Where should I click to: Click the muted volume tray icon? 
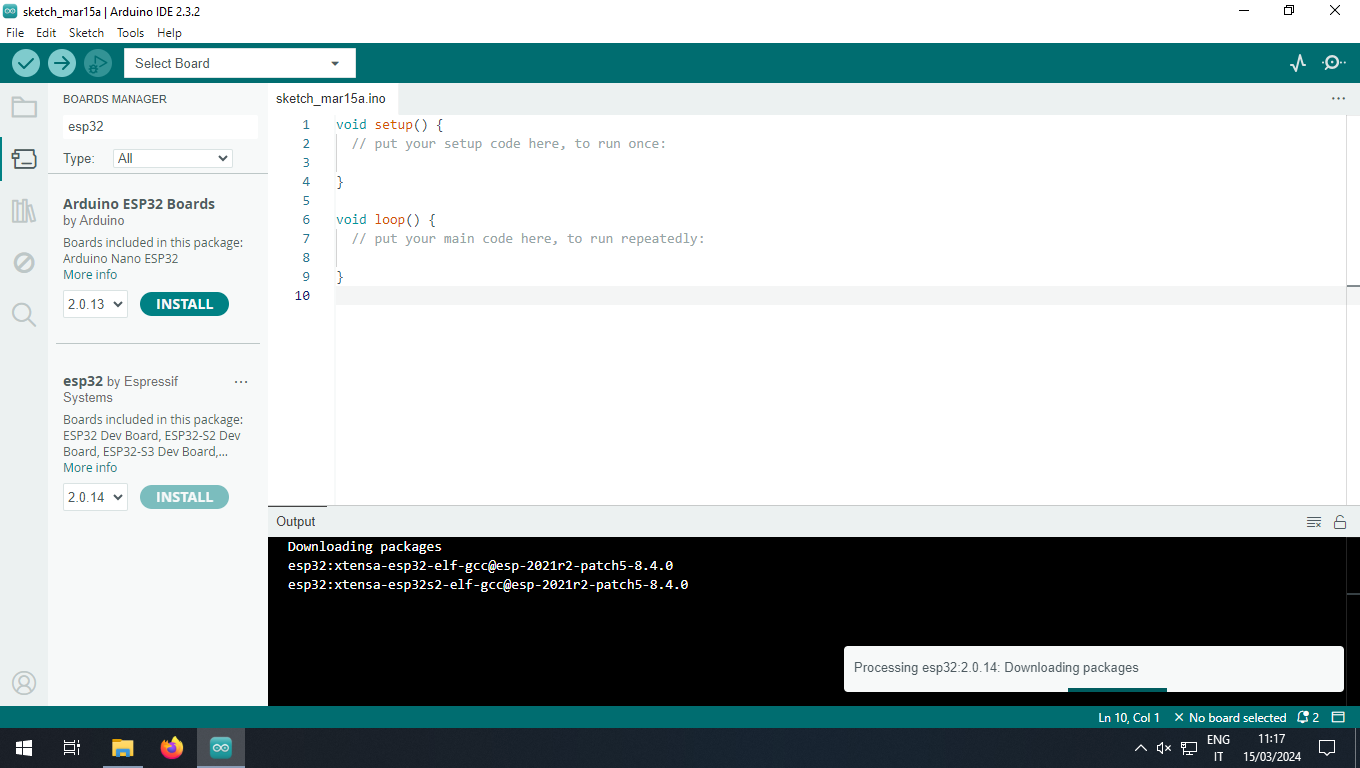pyautogui.click(x=1164, y=748)
